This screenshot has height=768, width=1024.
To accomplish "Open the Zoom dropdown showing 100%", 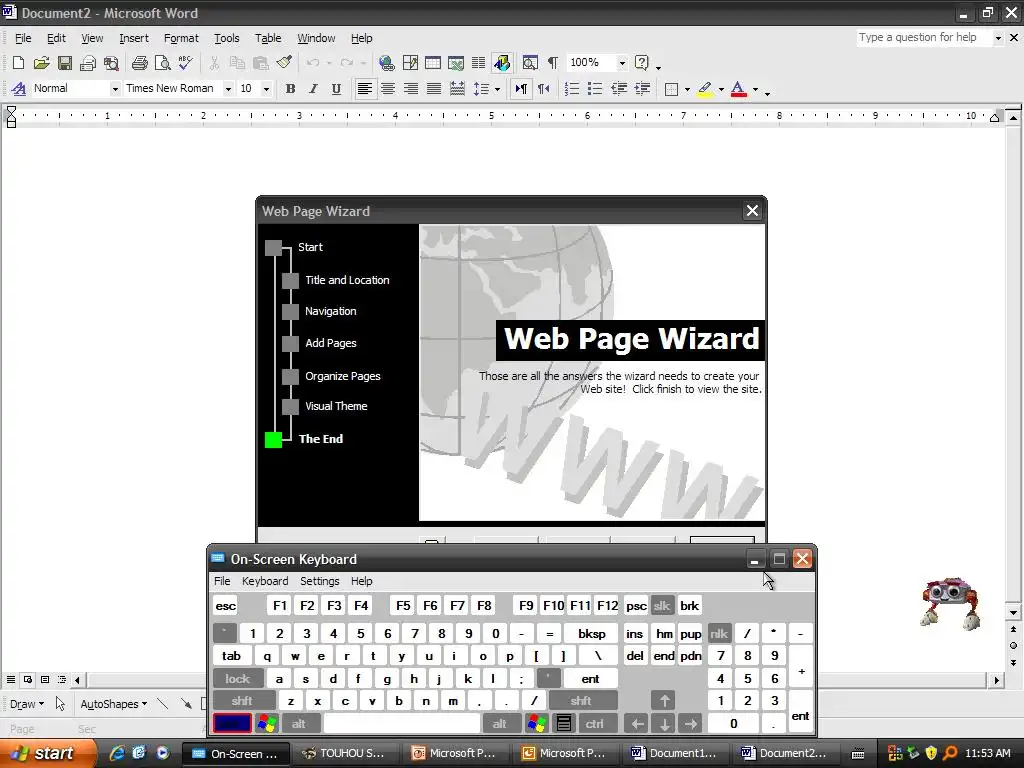I will tap(622, 63).
